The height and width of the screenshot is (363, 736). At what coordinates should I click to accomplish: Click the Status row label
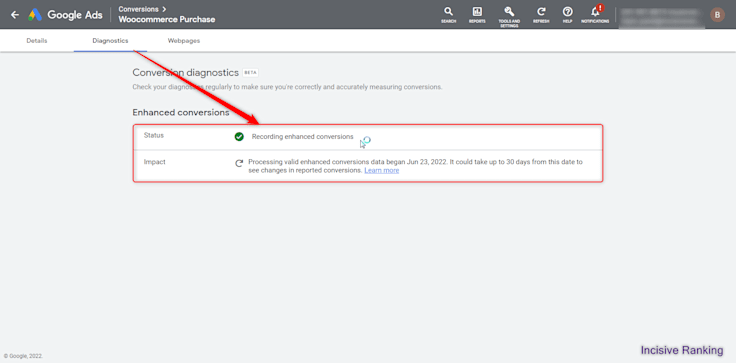pos(153,135)
